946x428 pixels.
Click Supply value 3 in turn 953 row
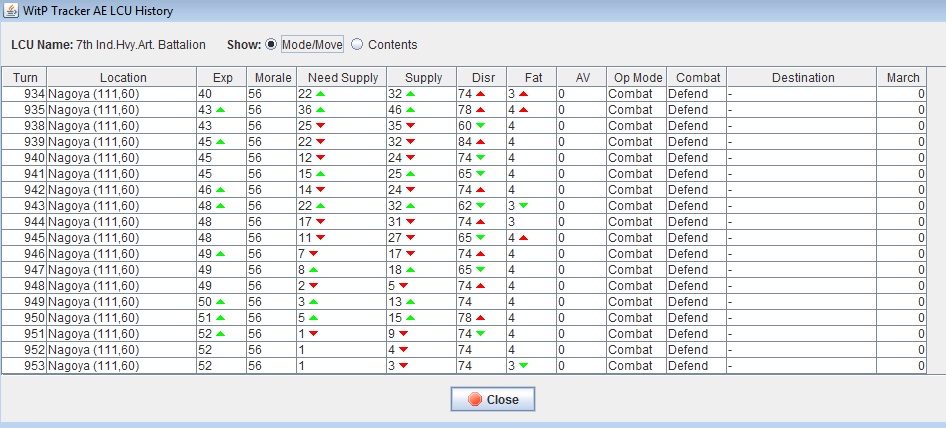pyautogui.click(x=392, y=366)
